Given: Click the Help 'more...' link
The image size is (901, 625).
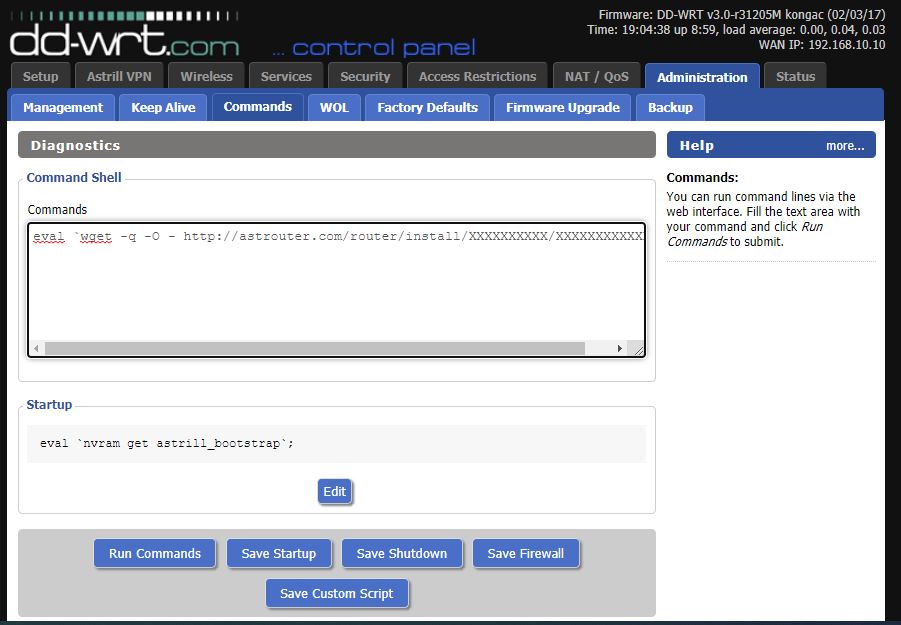Looking at the screenshot, I should pos(845,146).
